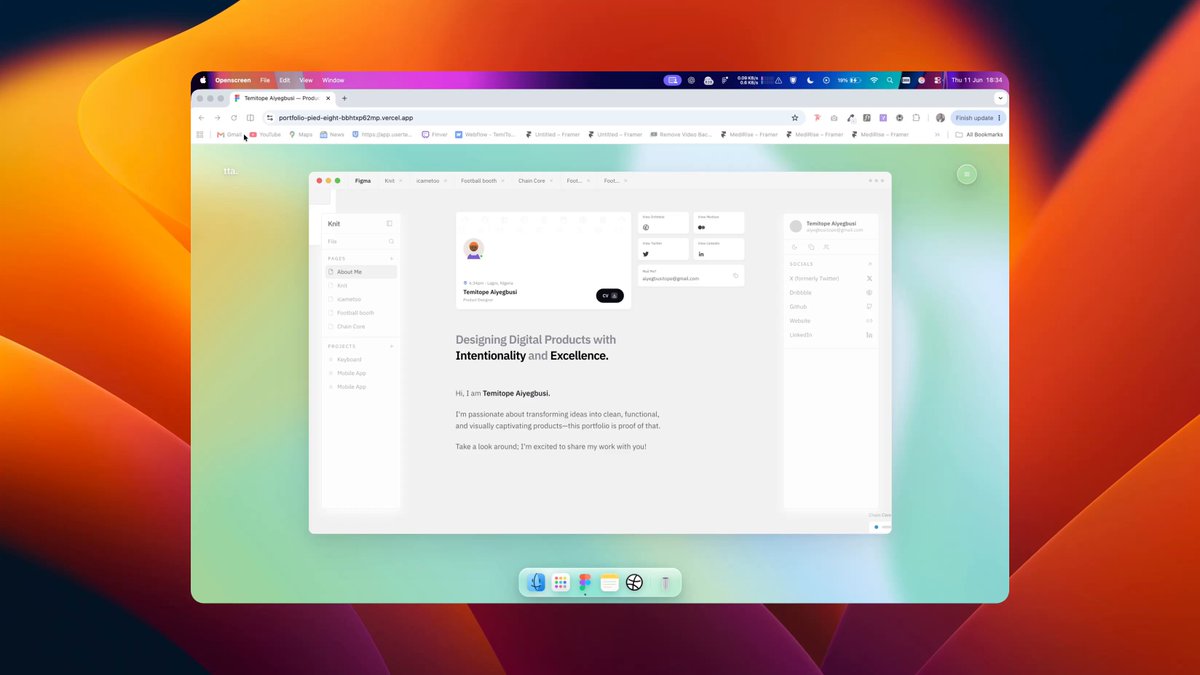Screen dimensions: 1200x675
Task: Open the Finder icon in the portfolio dock
Action: tap(537, 582)
